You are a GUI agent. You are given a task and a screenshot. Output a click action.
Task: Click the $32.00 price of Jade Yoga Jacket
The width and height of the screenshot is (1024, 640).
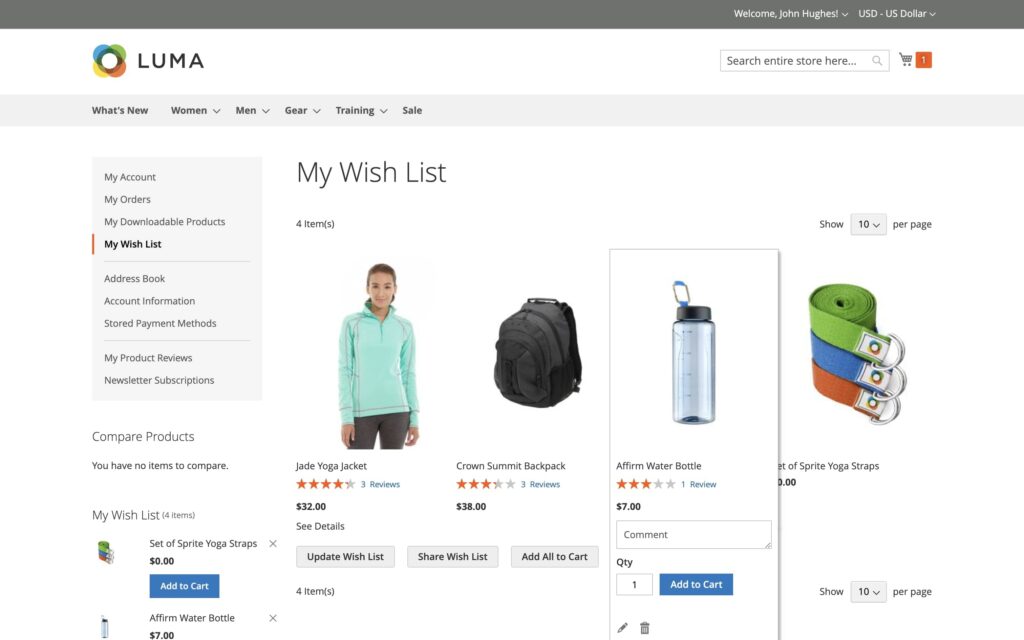click(311, 506)
